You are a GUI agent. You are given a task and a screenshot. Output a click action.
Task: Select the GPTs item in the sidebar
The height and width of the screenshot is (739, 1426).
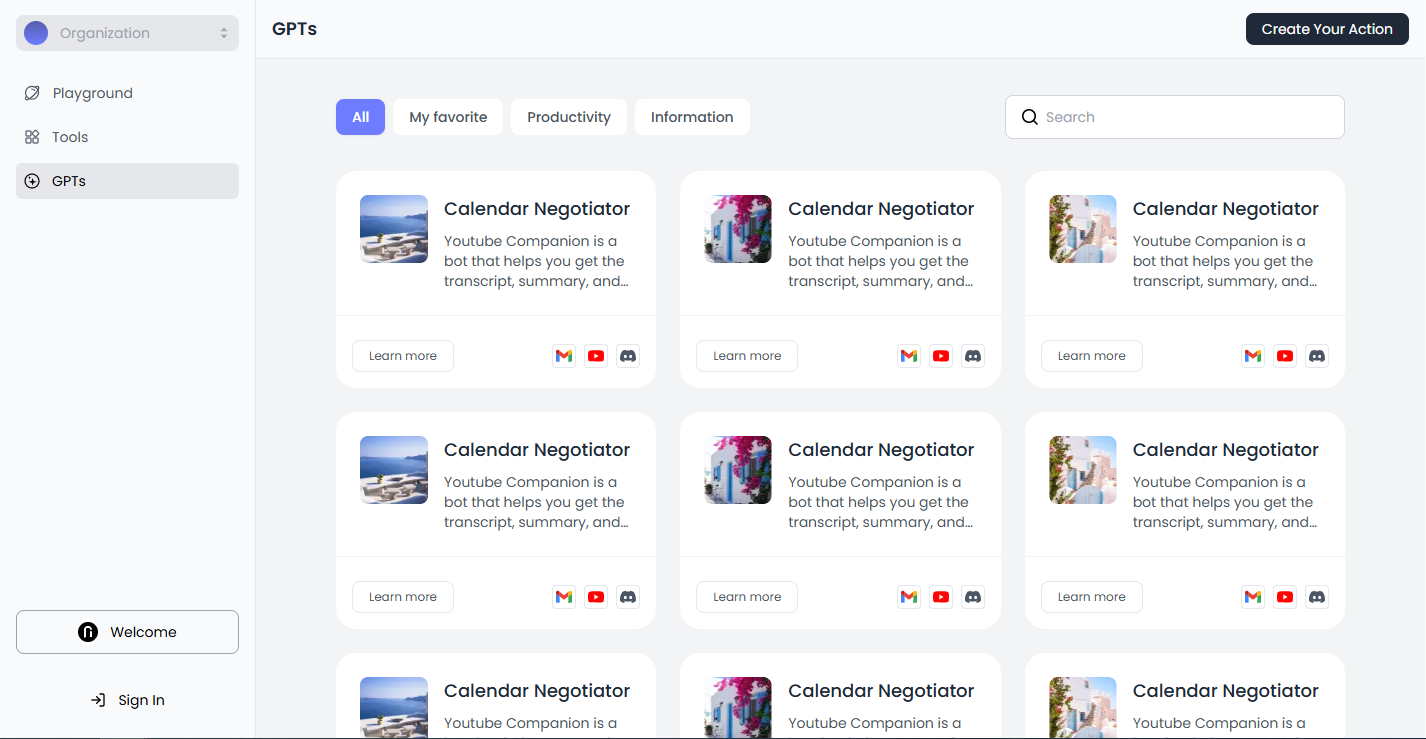pyautogui.click(x=127, y=181)
